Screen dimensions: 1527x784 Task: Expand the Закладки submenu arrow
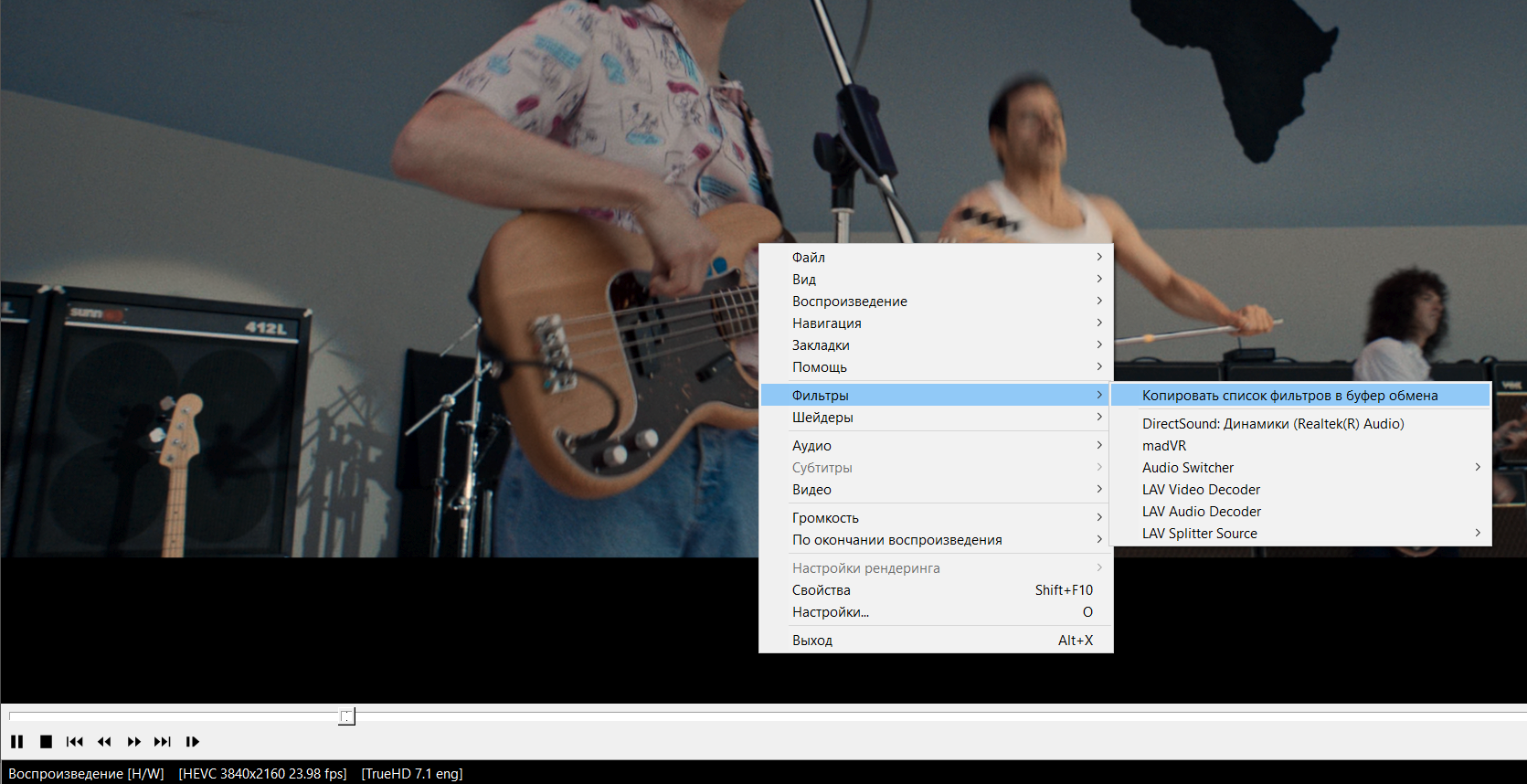pos(1099,344)
